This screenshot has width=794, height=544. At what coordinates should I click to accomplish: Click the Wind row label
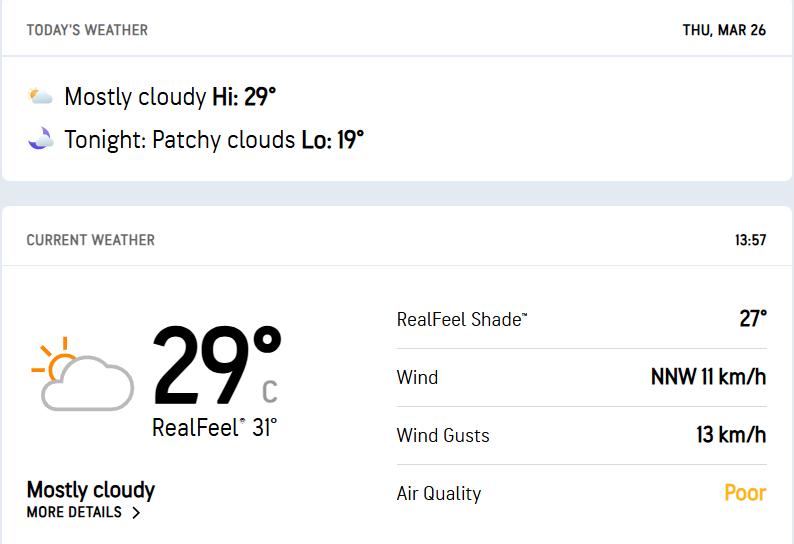coord(417,378)
